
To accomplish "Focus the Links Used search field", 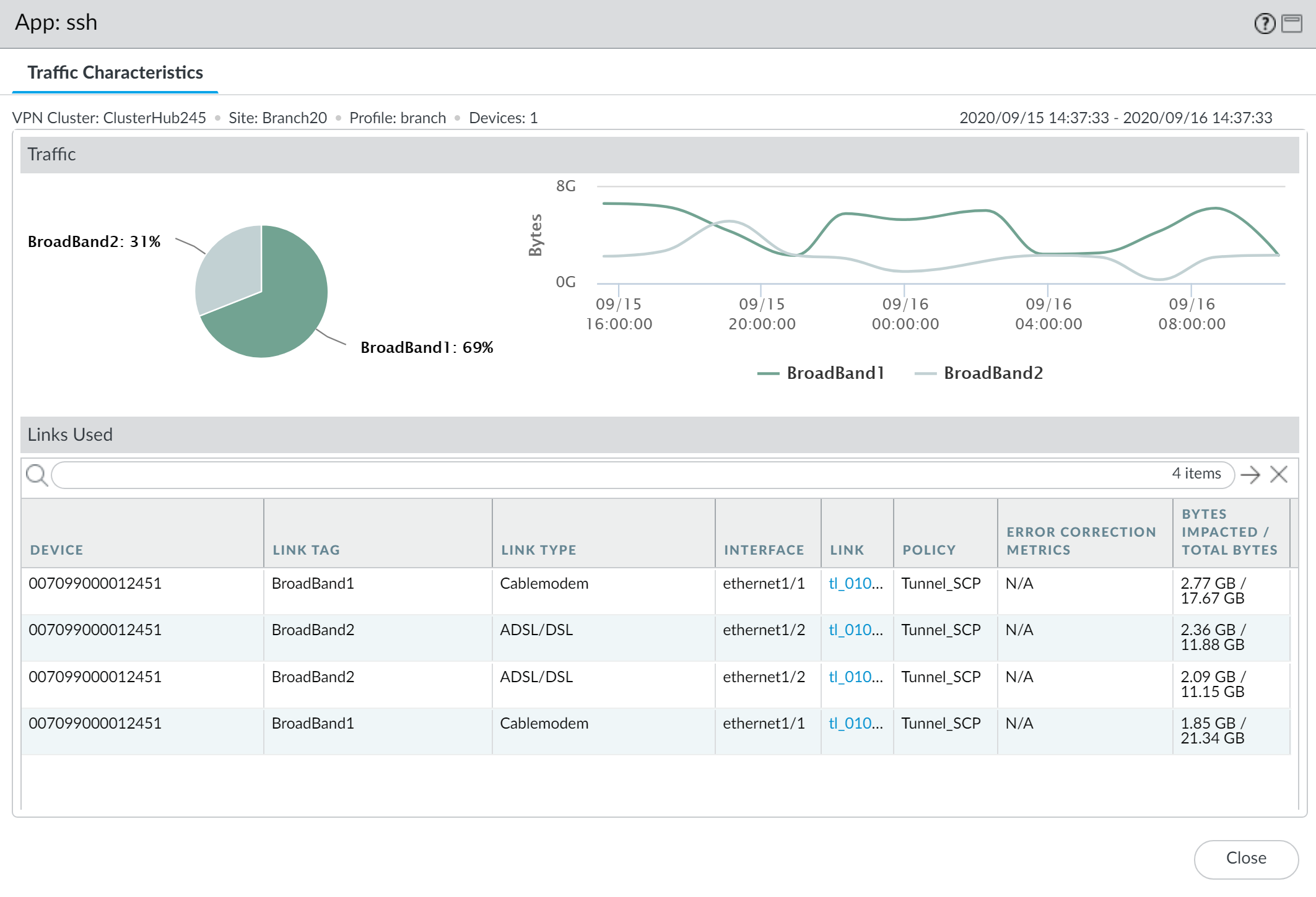I will pos(607,475).
